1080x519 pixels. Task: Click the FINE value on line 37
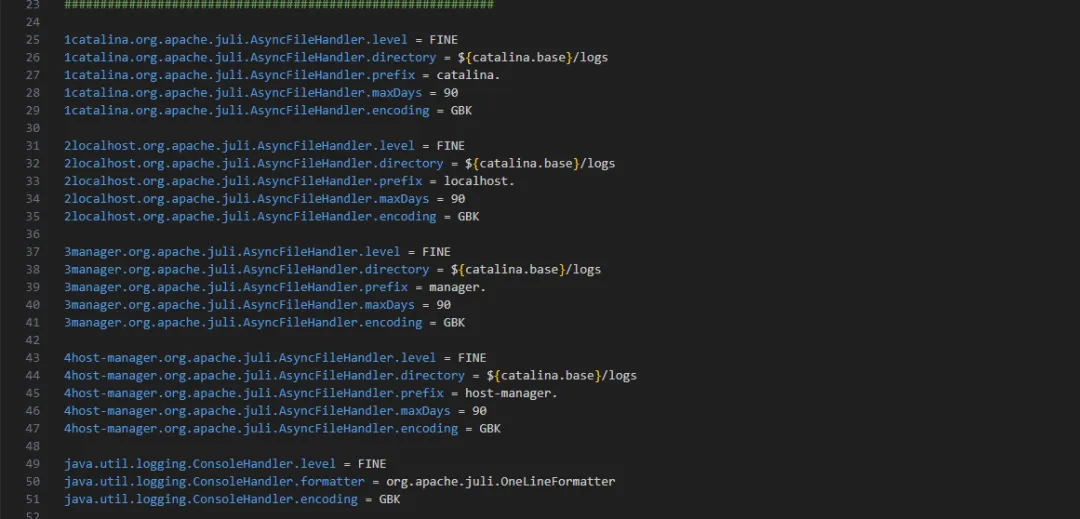[x=436, y=252]
